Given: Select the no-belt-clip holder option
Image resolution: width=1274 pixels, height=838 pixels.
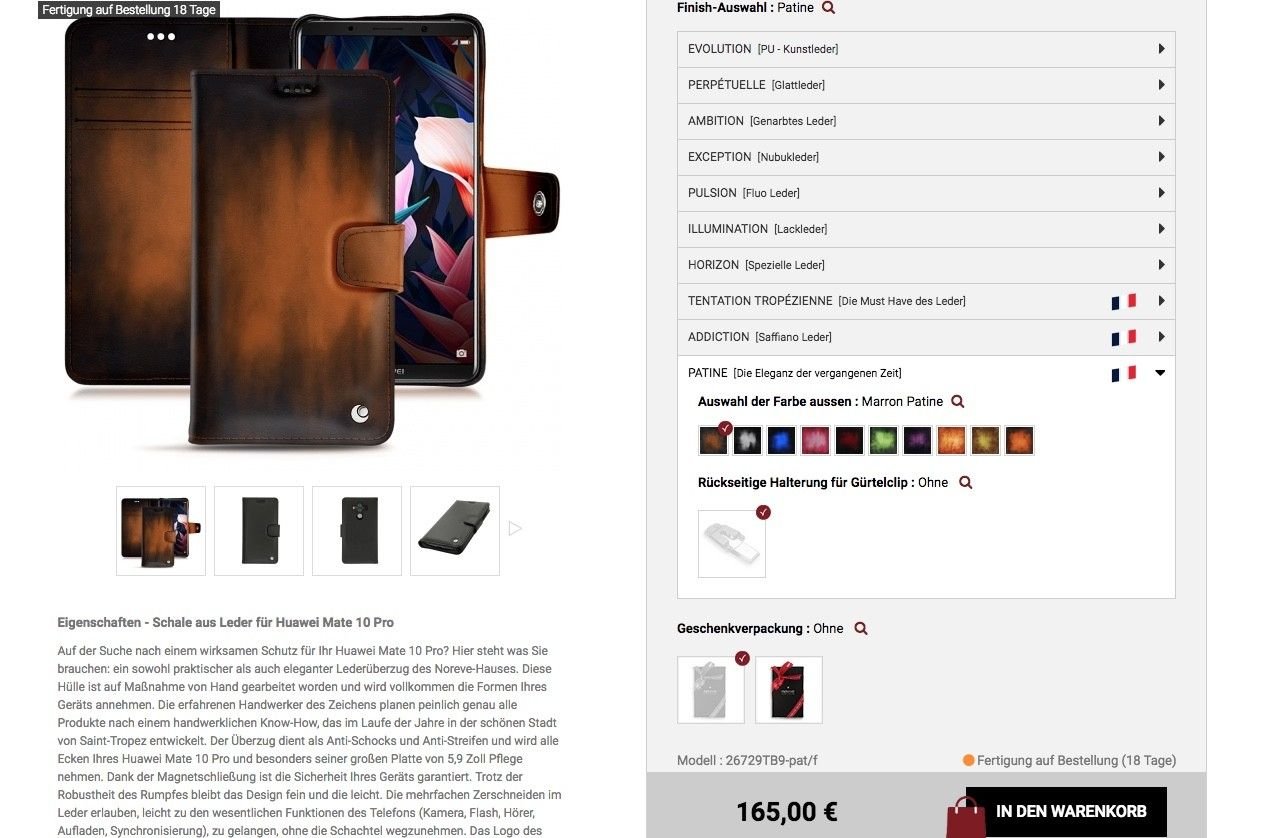Looking at the screenshot, I should pyautogui.click(x=732, y=544).
